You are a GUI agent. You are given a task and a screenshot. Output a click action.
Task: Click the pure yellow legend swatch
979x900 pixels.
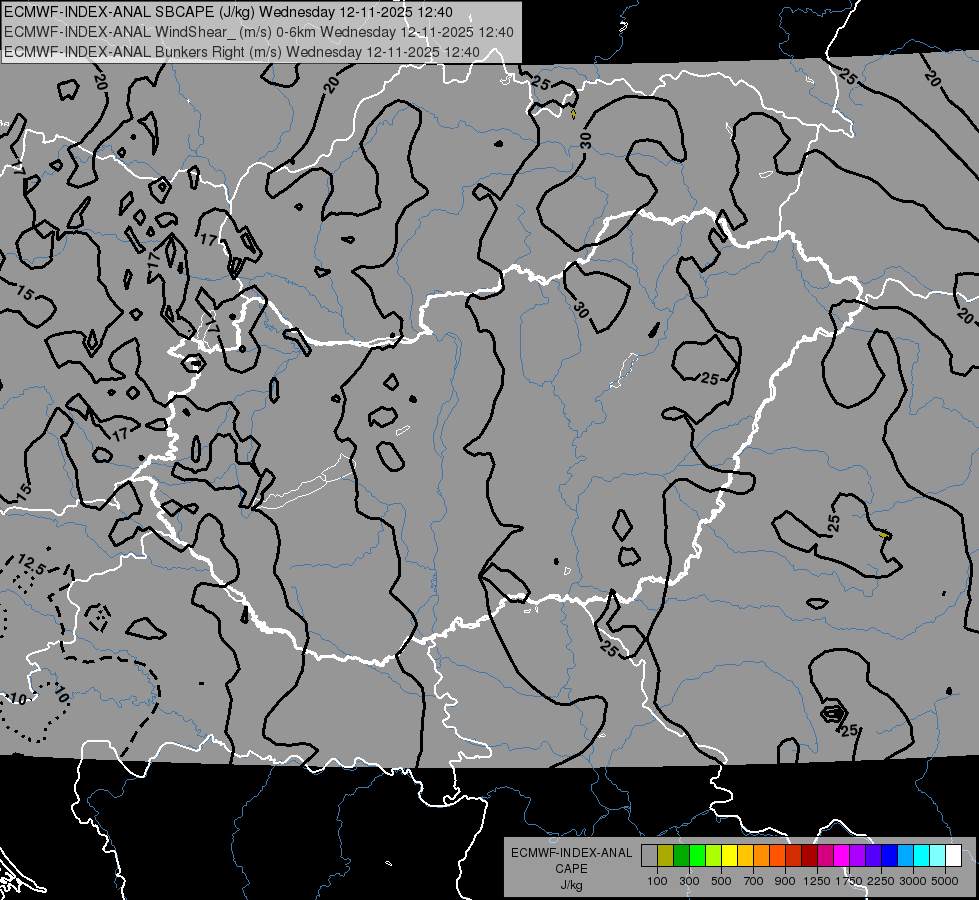tap(729, 856)
